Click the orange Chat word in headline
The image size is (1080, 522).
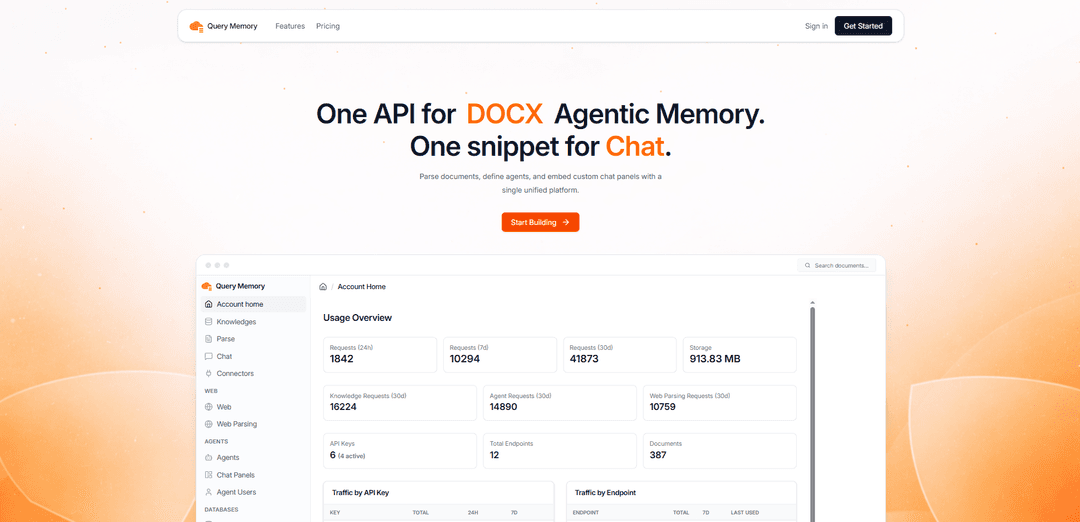coord(635,146)
